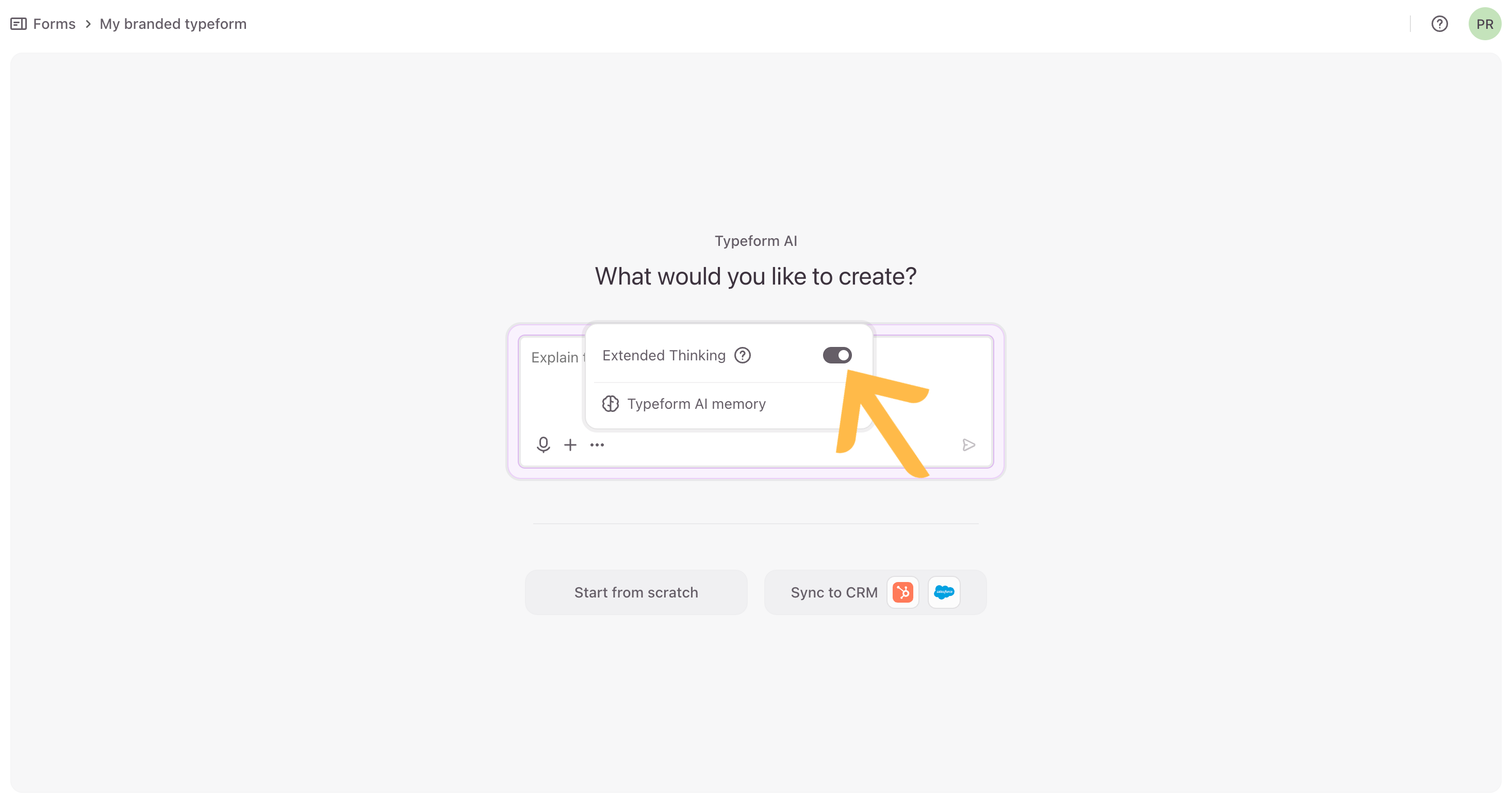Go to Forms breadcrumb link

(54, 24)
